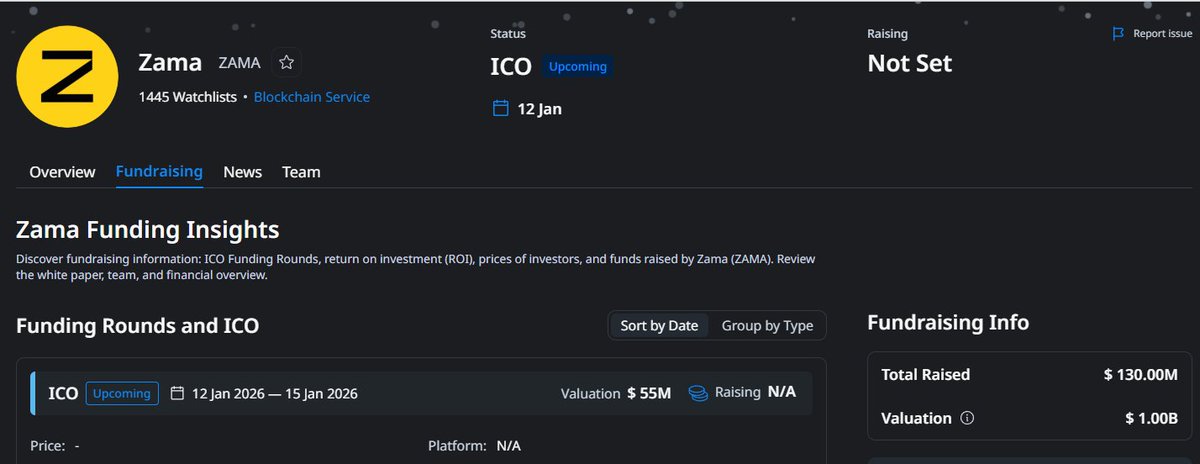Click the Upcoming badge next to ICO status
This screenshot has width=1200, height=464.
coord(578,66)
